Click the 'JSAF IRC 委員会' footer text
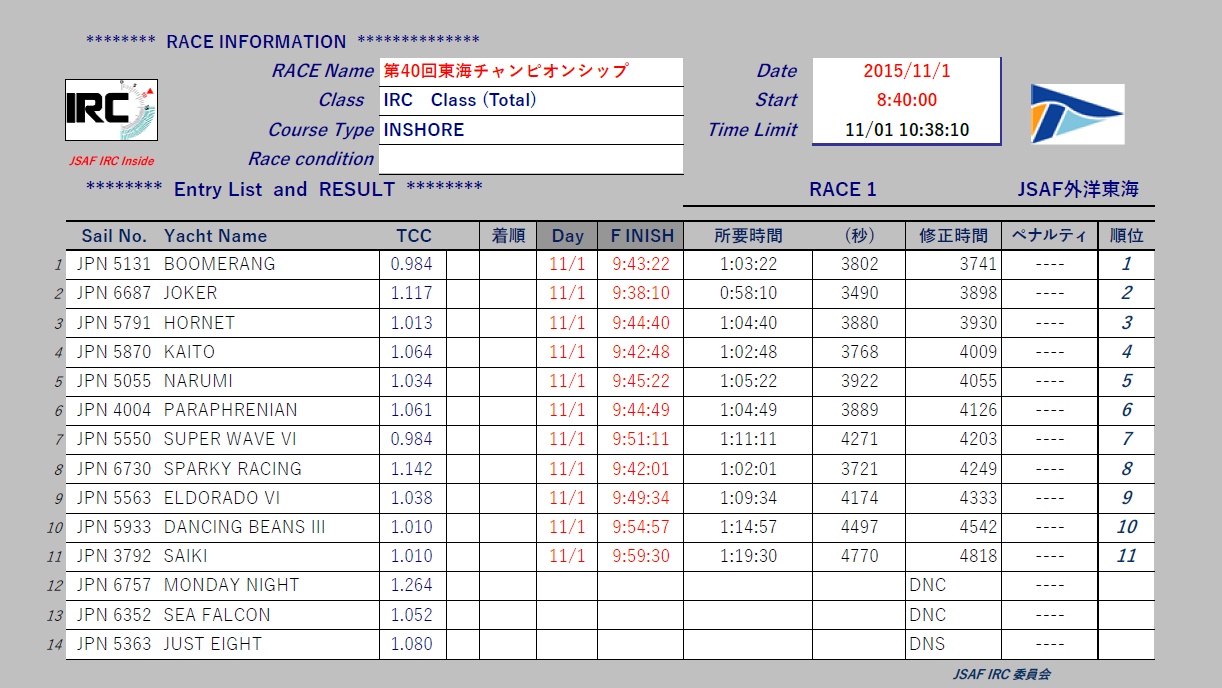 click(x=1002, y=674)
